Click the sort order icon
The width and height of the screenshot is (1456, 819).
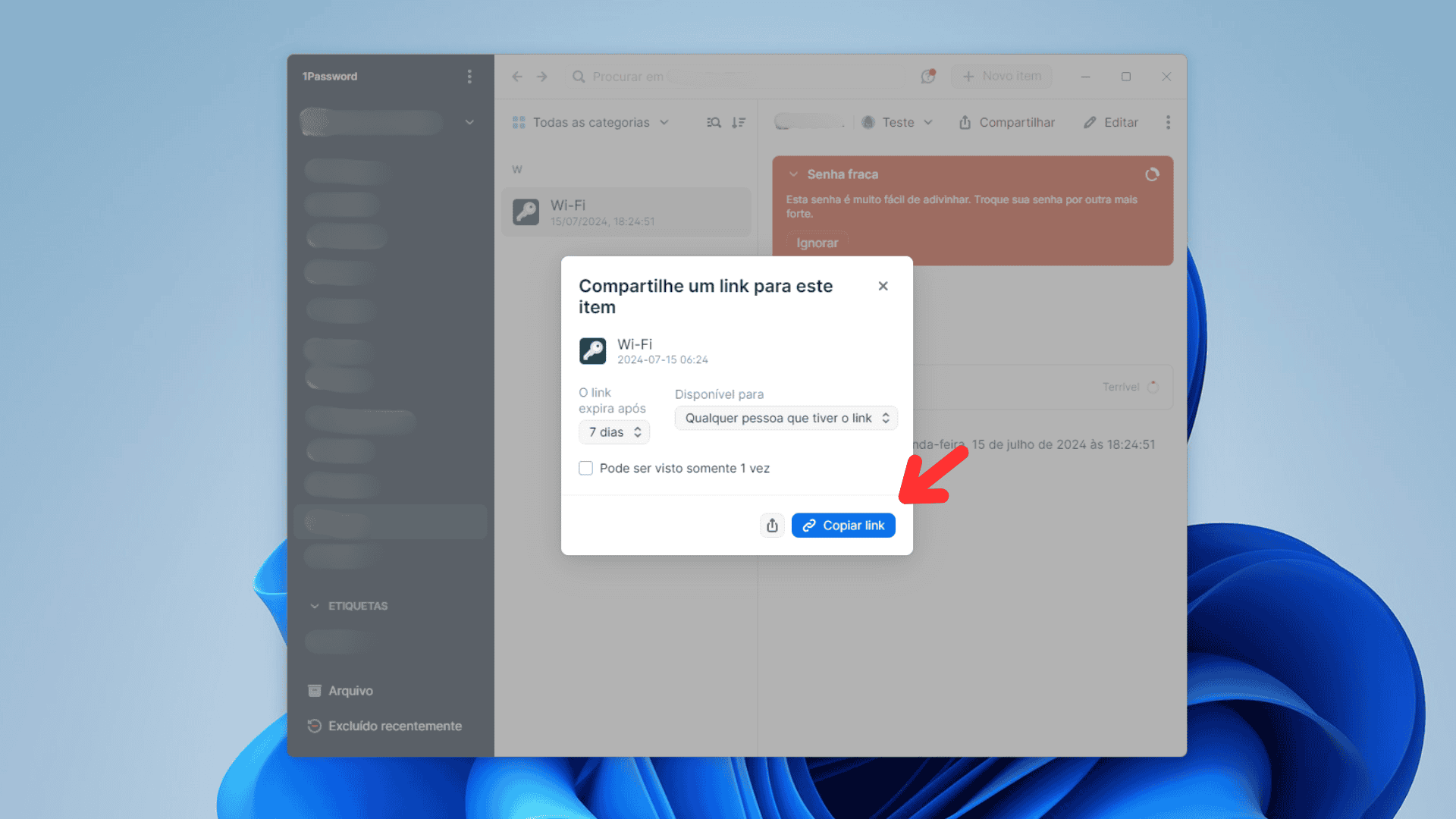tap(739, 122)
